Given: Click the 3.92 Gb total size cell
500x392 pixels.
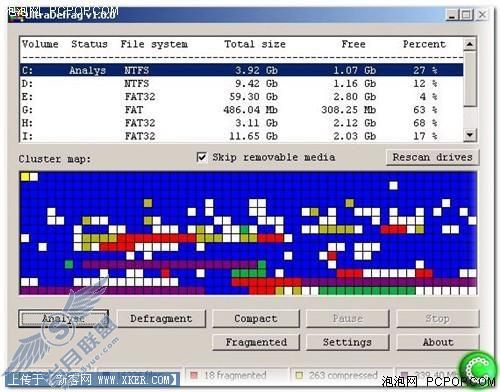Looking at the screenshot, I should [256, 70].
